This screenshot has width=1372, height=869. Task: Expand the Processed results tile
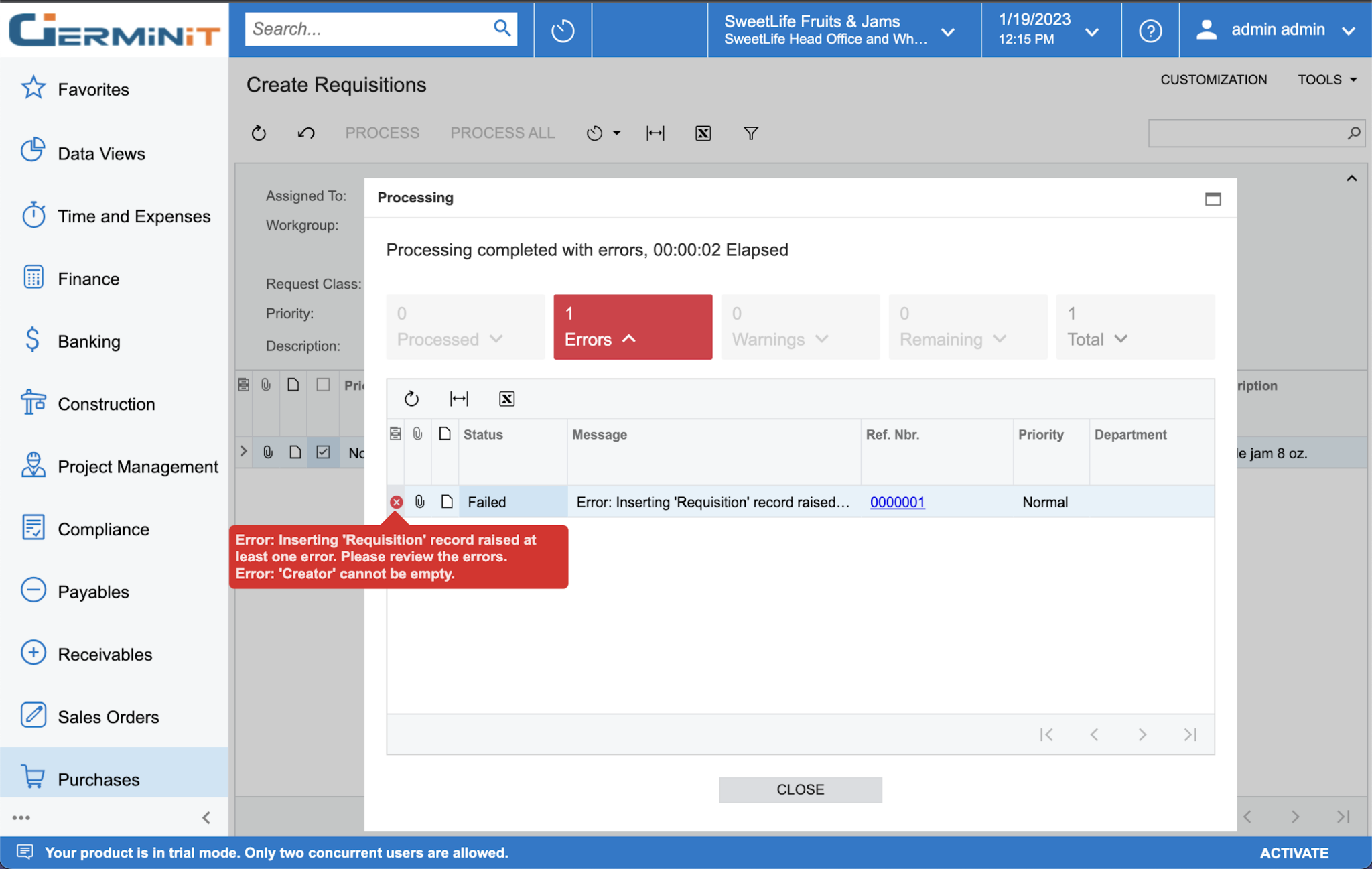[466, 327]
